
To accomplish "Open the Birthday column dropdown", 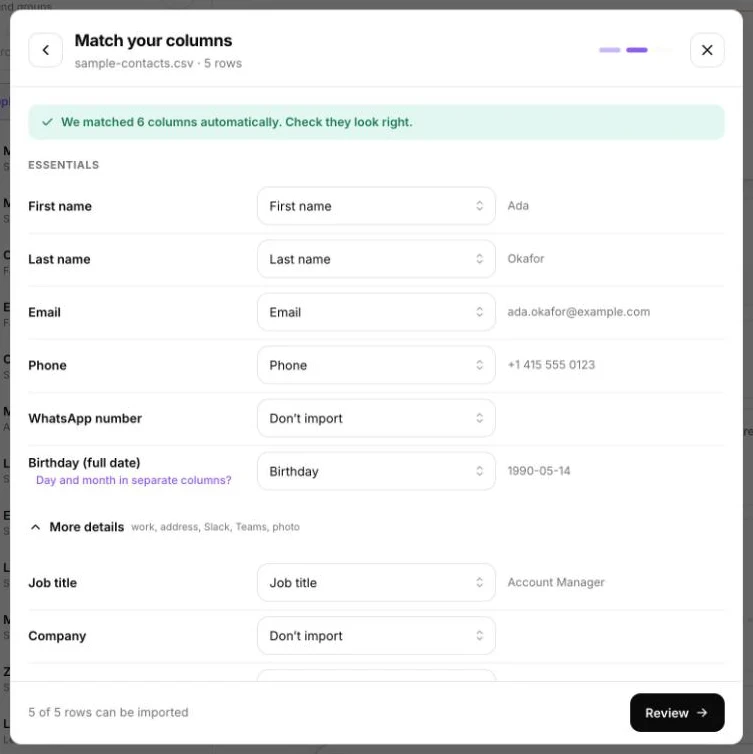I will (376, 471).
